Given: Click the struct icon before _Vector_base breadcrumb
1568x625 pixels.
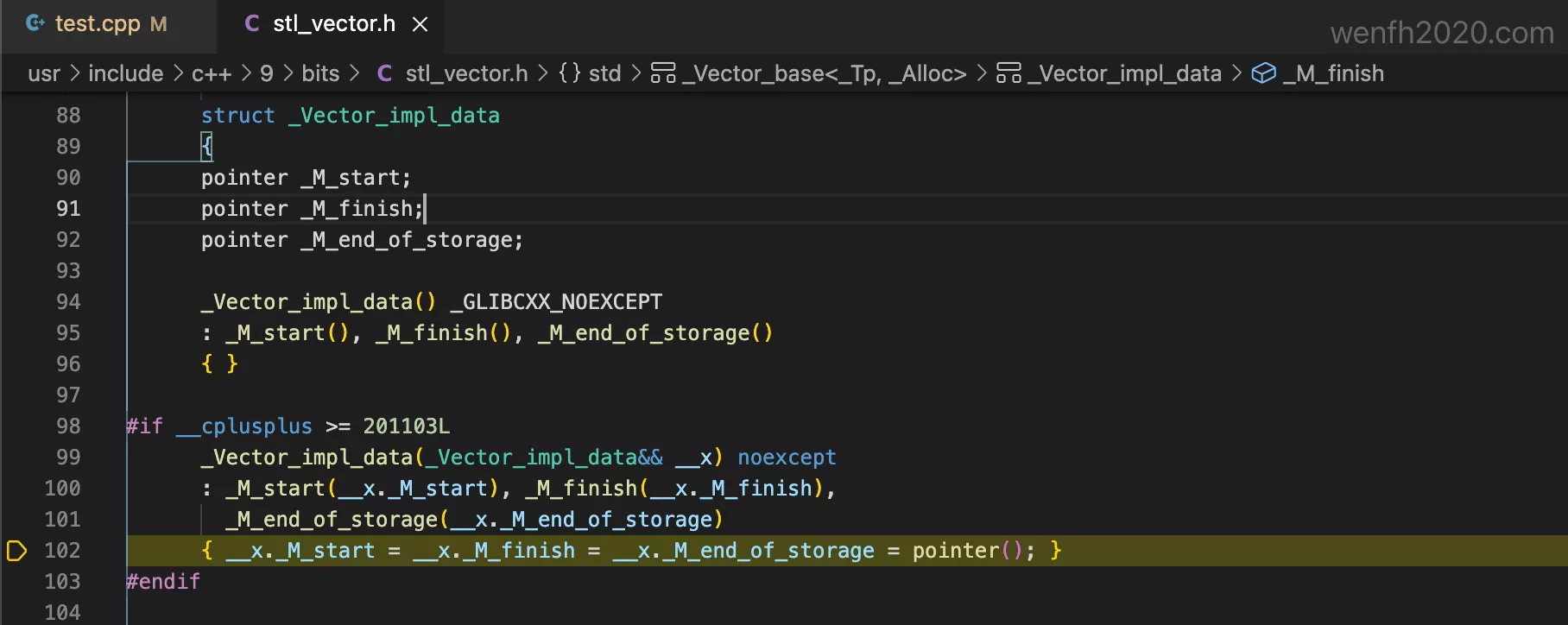Looking at the screenshot, I should [x=663, y=73].
